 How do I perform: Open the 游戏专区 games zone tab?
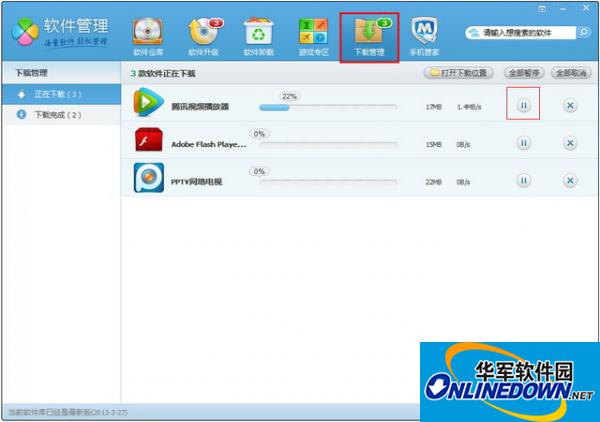313,37
